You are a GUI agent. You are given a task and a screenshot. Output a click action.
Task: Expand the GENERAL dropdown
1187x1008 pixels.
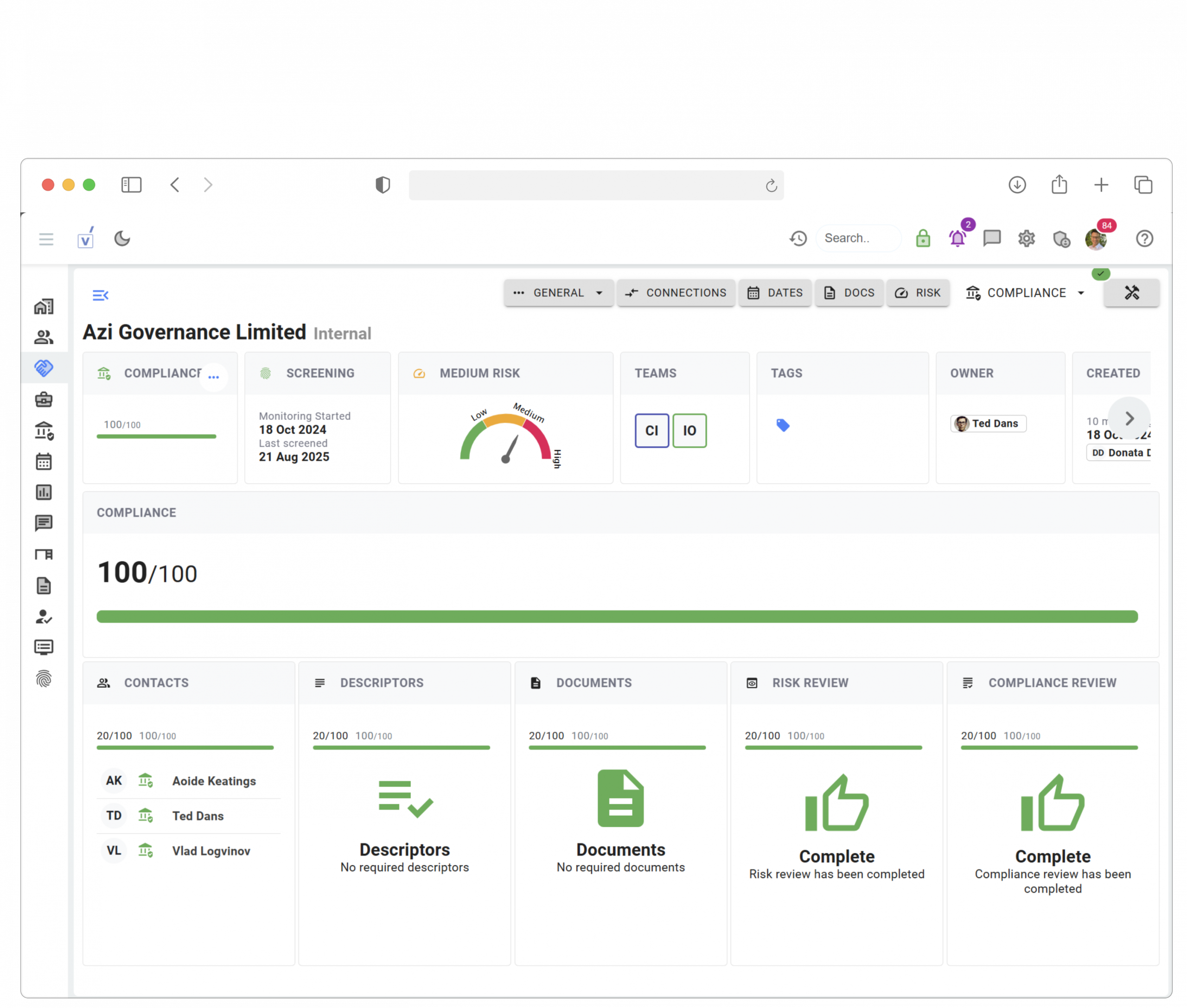[x=558, y=292]
